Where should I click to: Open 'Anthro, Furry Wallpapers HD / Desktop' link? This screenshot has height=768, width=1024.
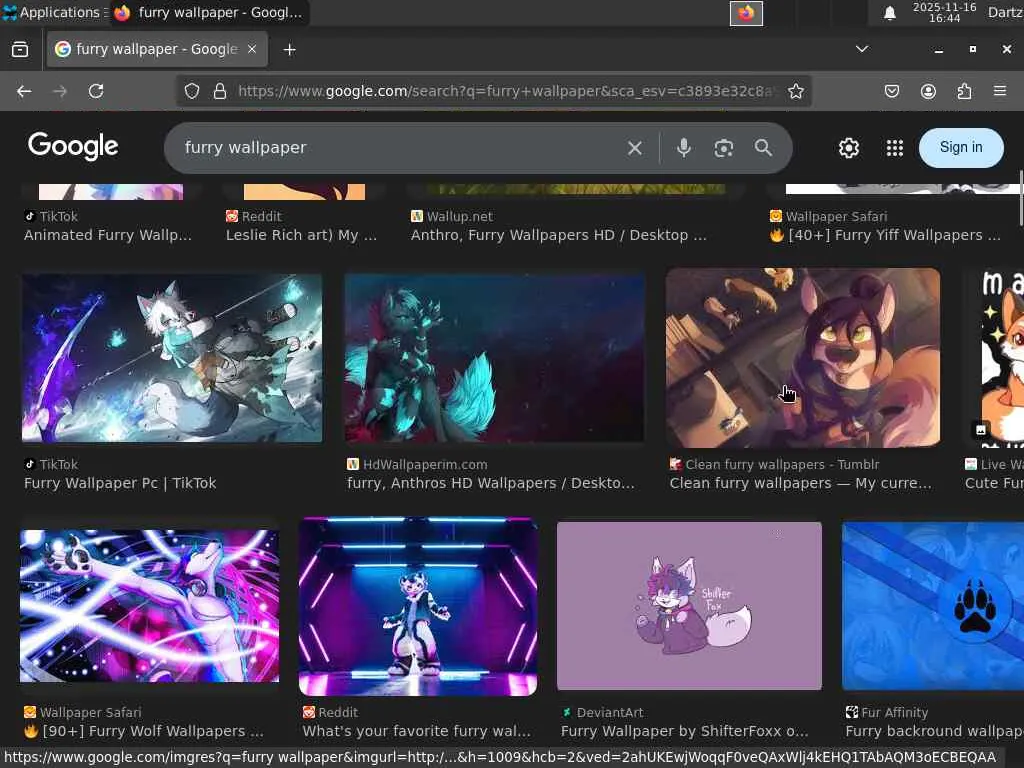coord(558,235)
